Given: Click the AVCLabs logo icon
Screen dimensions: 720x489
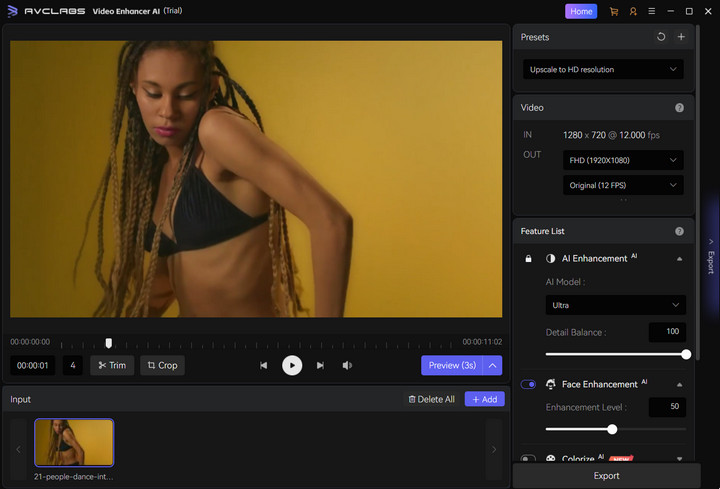Looking at the screenshot, I should point(13,11).
